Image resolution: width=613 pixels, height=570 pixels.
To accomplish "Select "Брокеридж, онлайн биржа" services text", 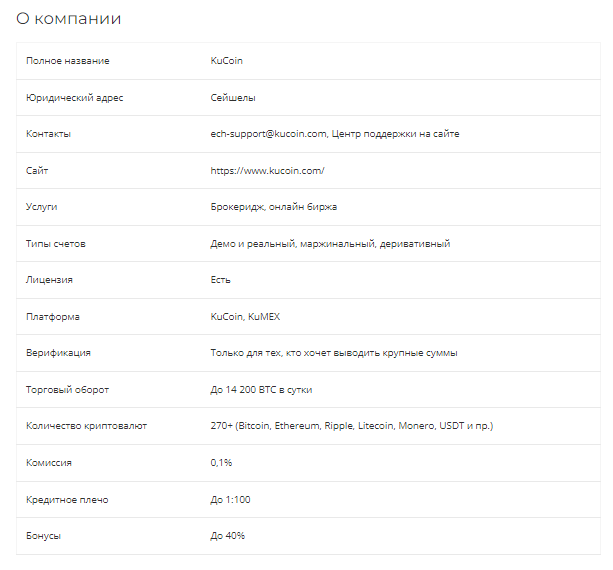I will point(273,207).
